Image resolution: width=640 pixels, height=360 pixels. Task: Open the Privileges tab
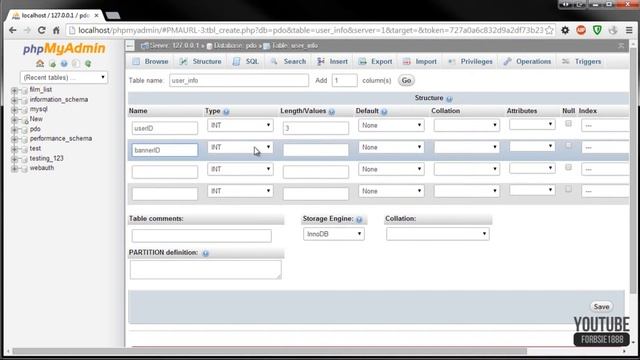pyautogui.click(x=470, y=62)
